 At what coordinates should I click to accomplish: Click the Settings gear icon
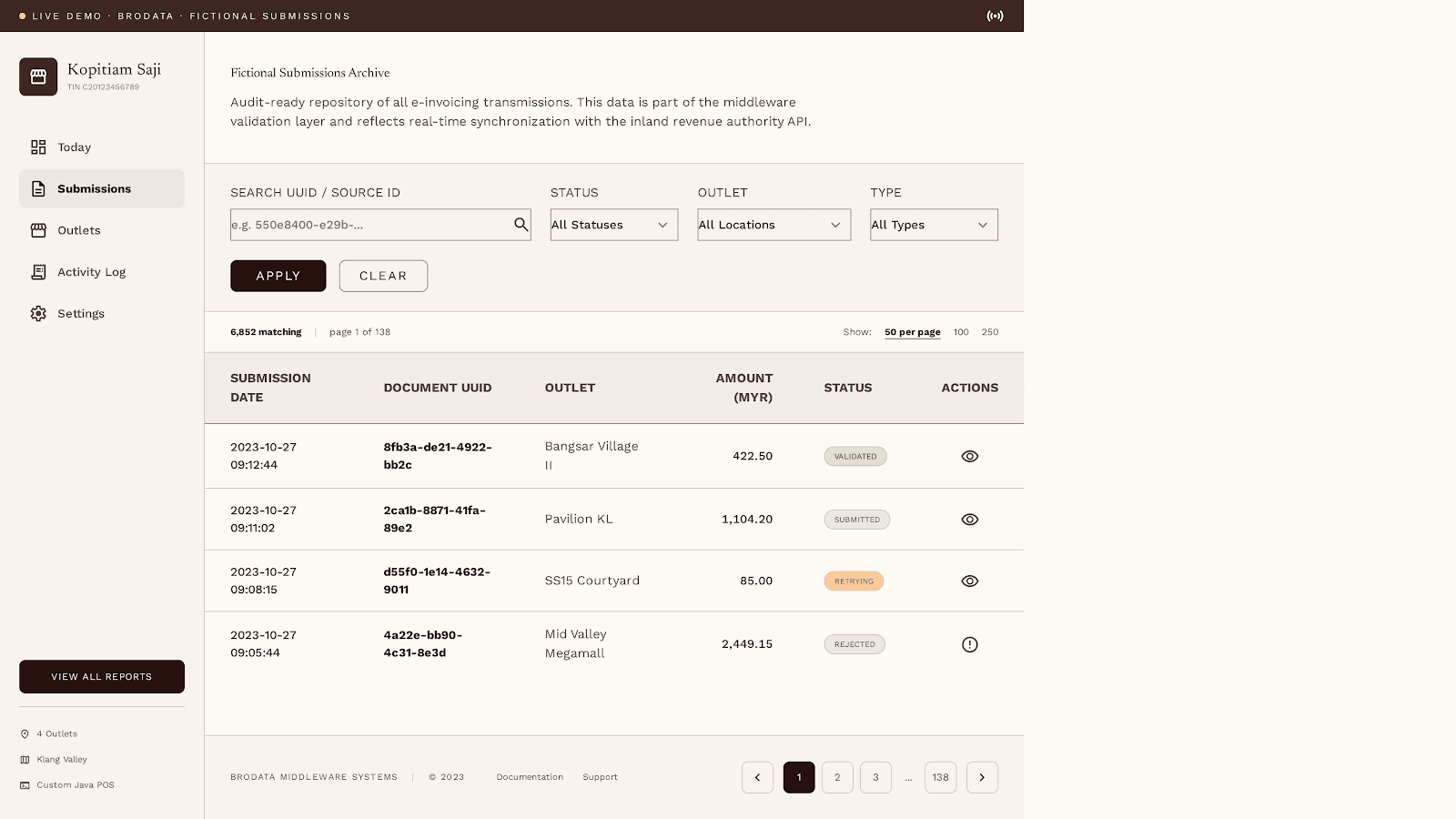pyautogui.click(x=38, y=313)
